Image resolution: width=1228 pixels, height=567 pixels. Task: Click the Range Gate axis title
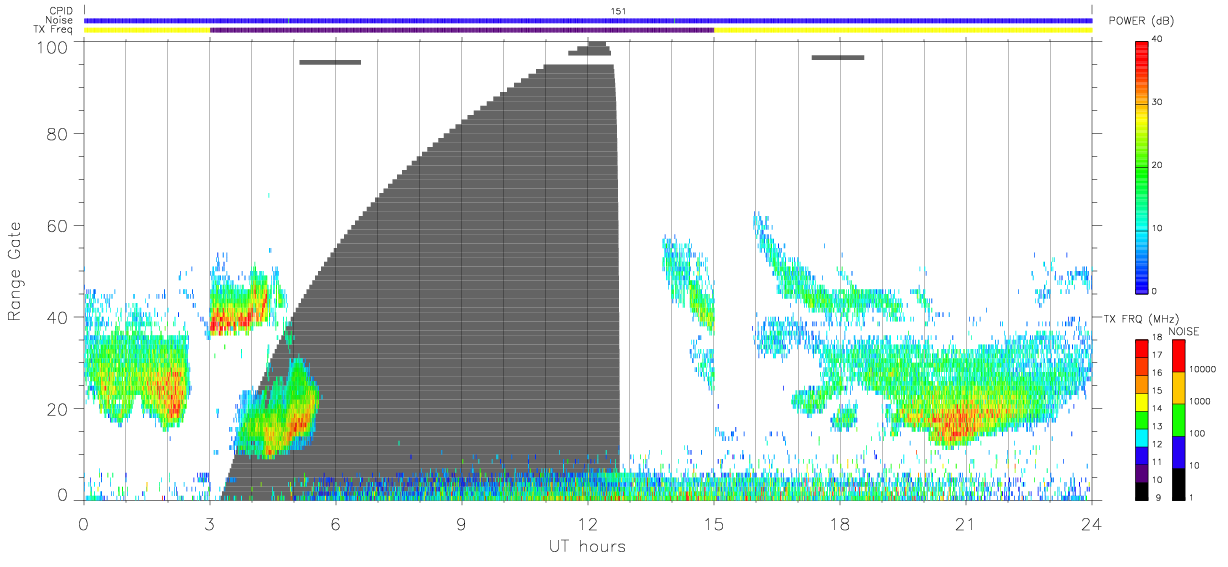(x=16, y=271)
